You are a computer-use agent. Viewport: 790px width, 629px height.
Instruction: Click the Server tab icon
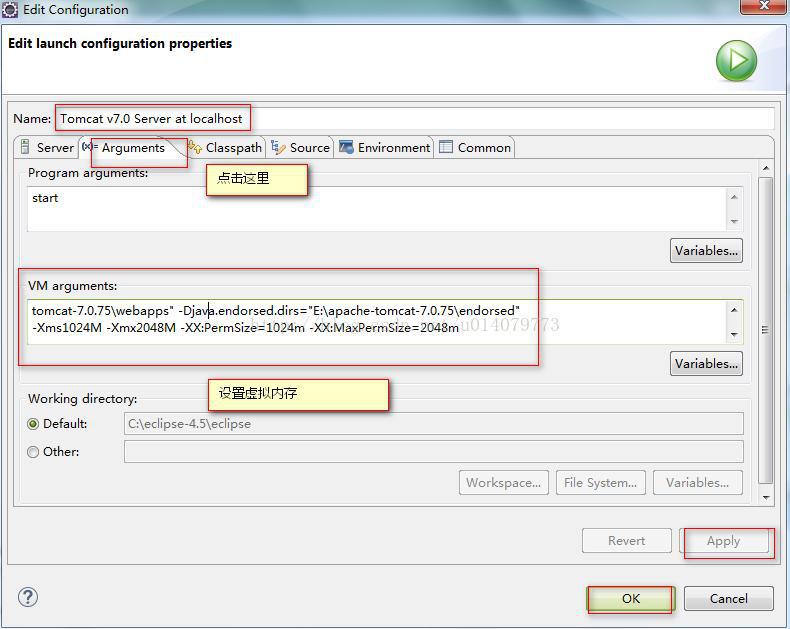(25, 147)
